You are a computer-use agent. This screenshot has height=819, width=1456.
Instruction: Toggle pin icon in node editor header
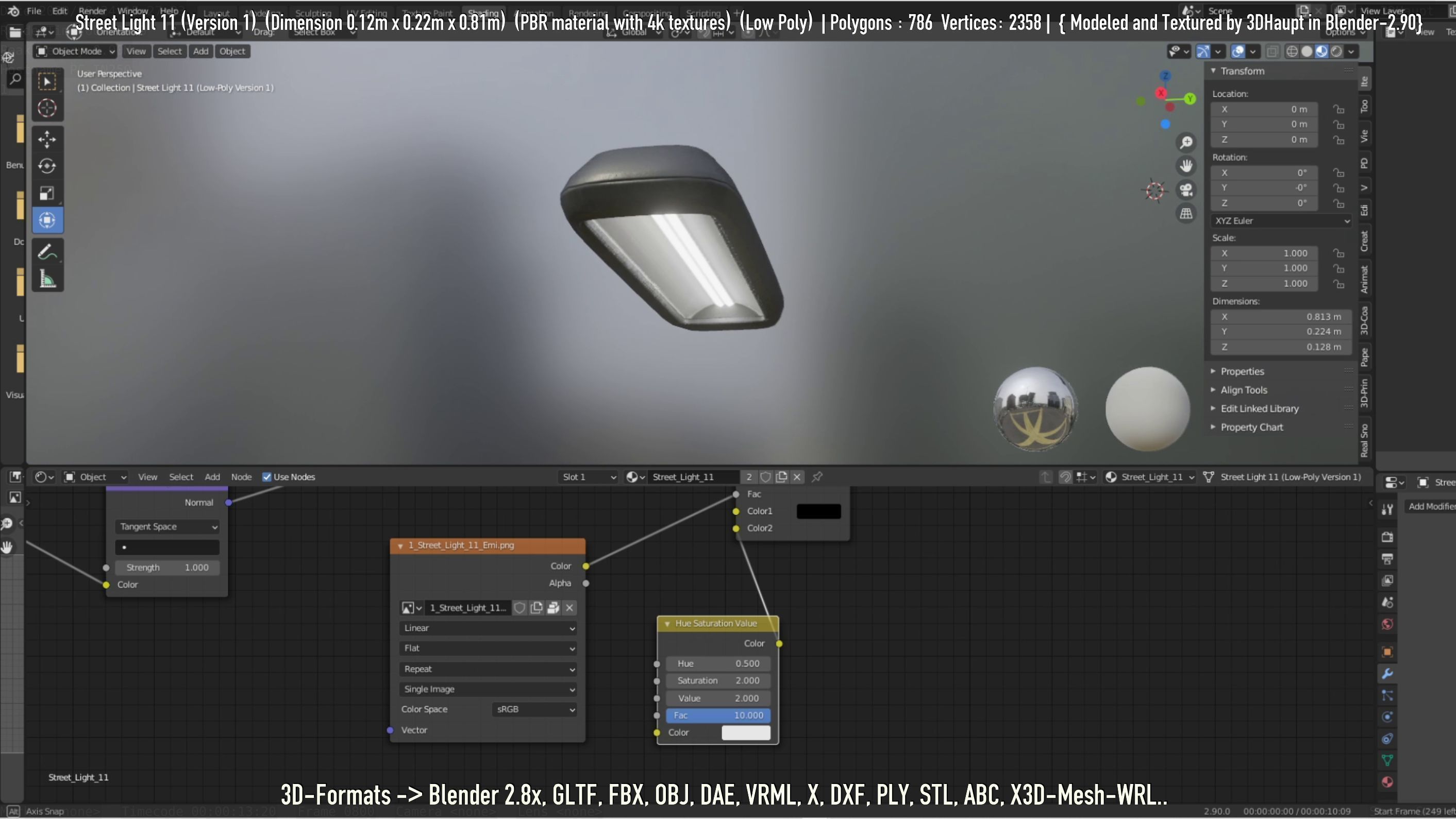click(x=817, y=476)
